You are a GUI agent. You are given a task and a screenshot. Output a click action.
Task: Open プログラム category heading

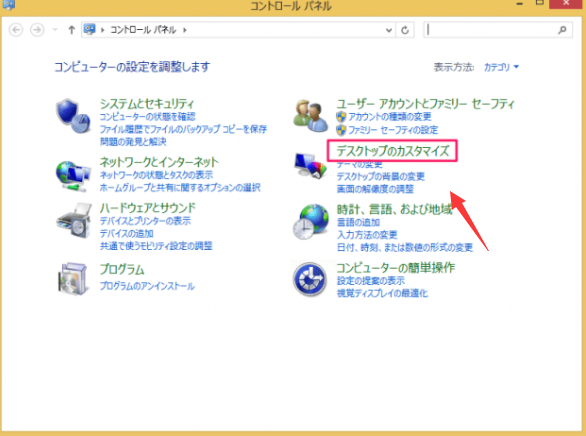[x=122, y=269]
